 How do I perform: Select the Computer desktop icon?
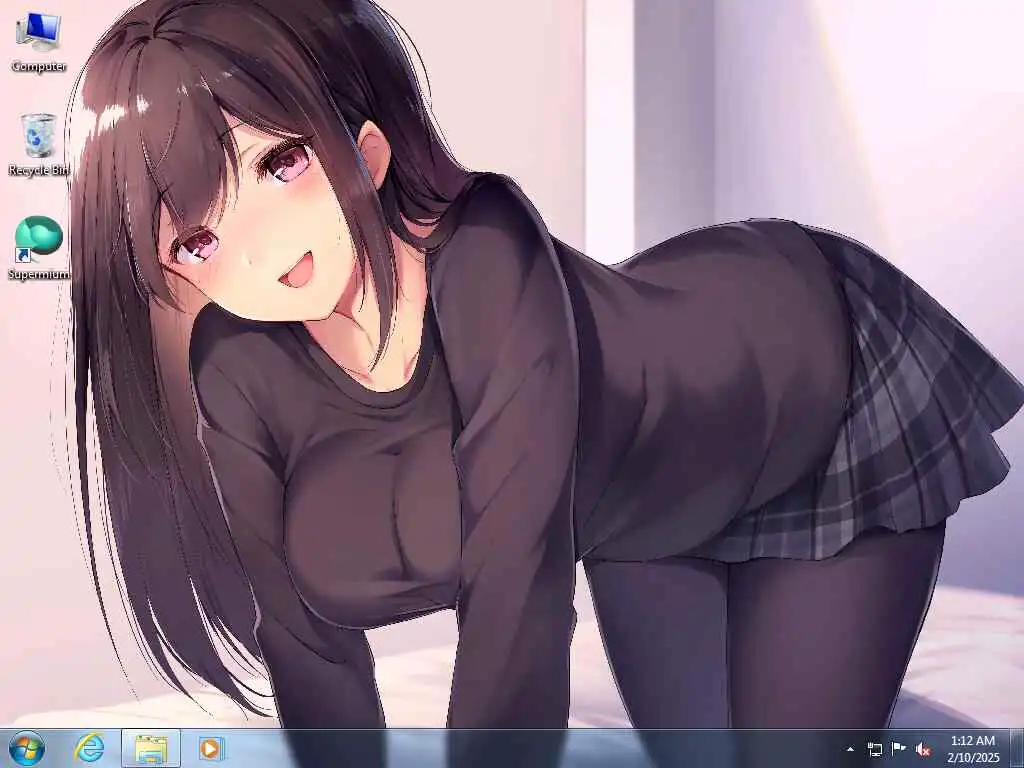[39, 42]
